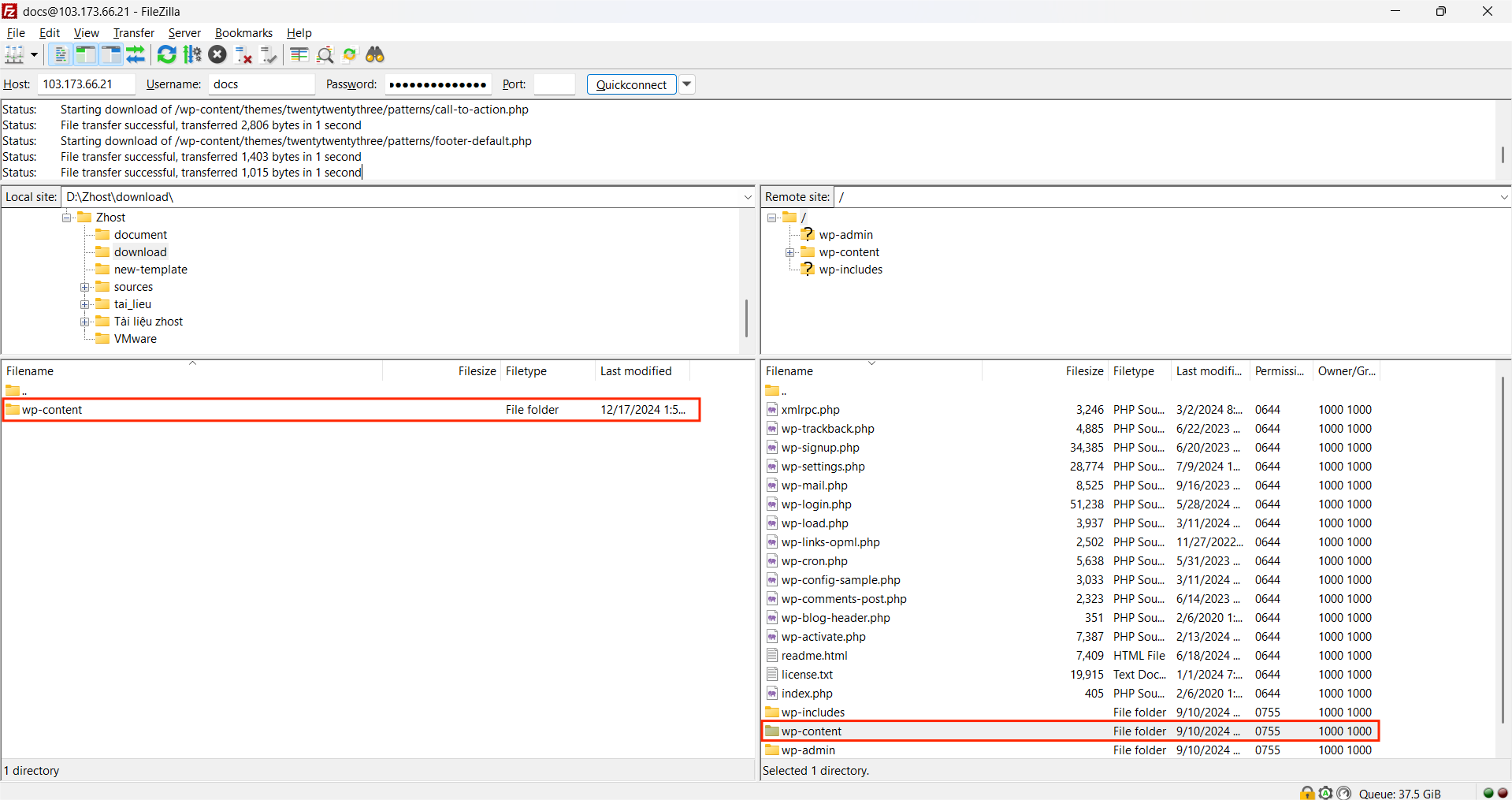Reconnect to the last used server
Image resolution: width=1512 pixels, height=800 pixels.
click(x=268, y=54)
